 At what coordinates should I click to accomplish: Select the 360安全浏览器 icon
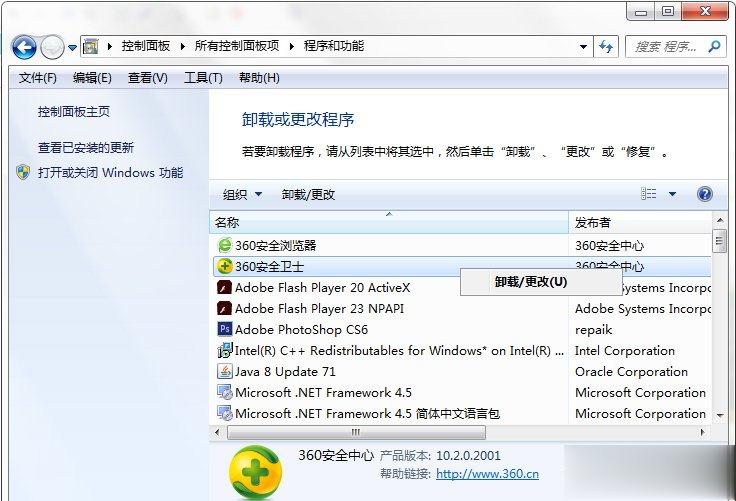pyautogui.click(x=225, y=245)
